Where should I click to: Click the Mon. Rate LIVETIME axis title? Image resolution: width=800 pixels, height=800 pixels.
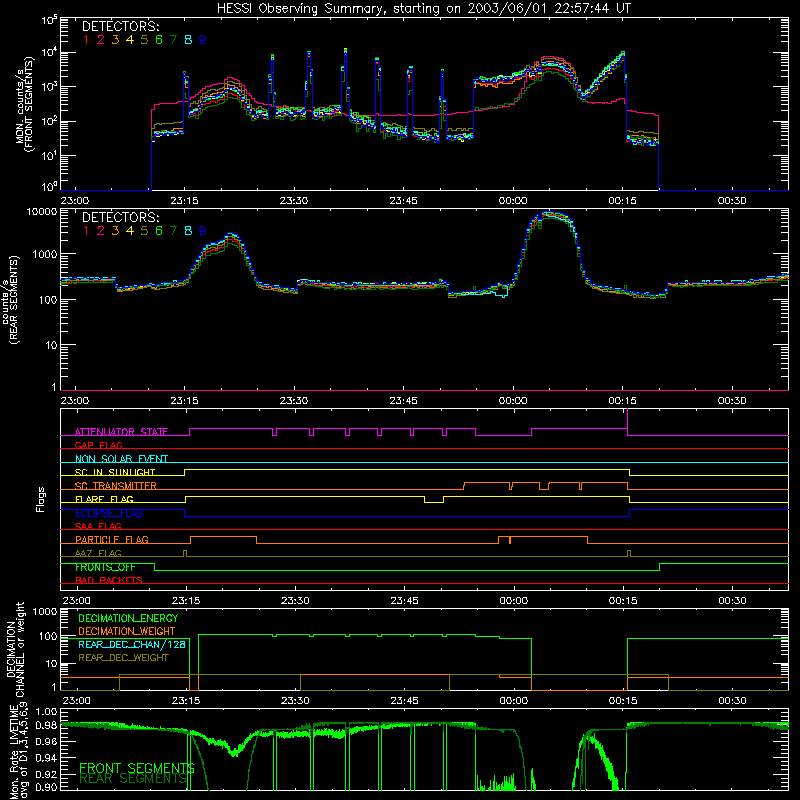tap(19, 750)
